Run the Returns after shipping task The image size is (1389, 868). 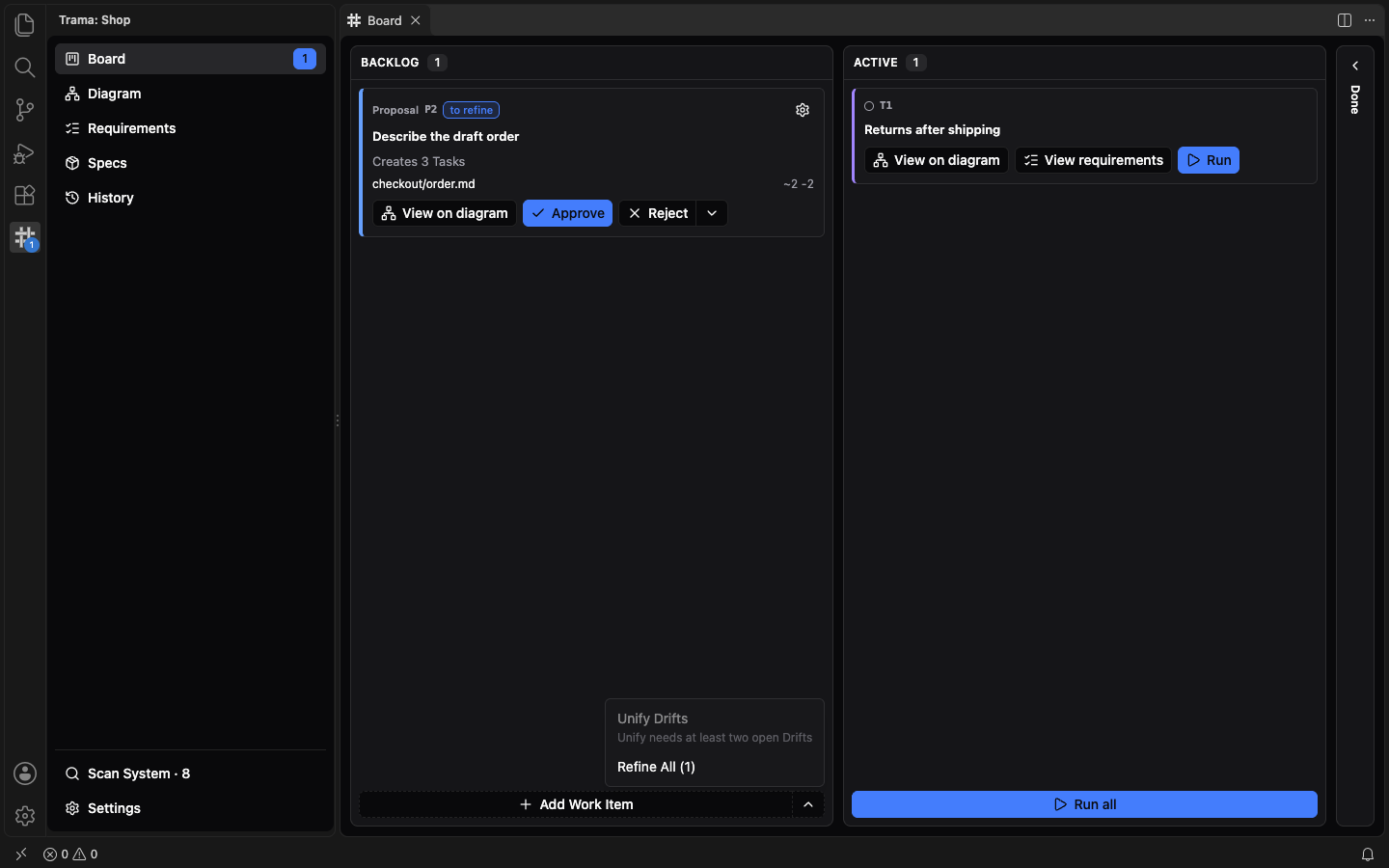(x=1209, y=160)
